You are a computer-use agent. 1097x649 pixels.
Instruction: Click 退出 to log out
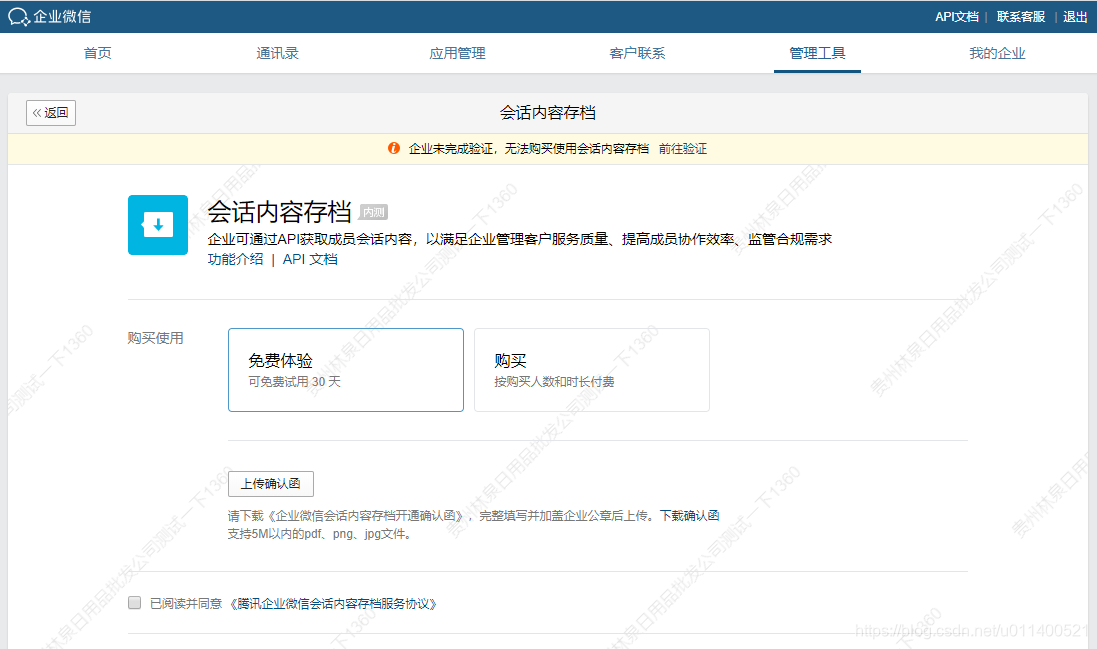1075,17
